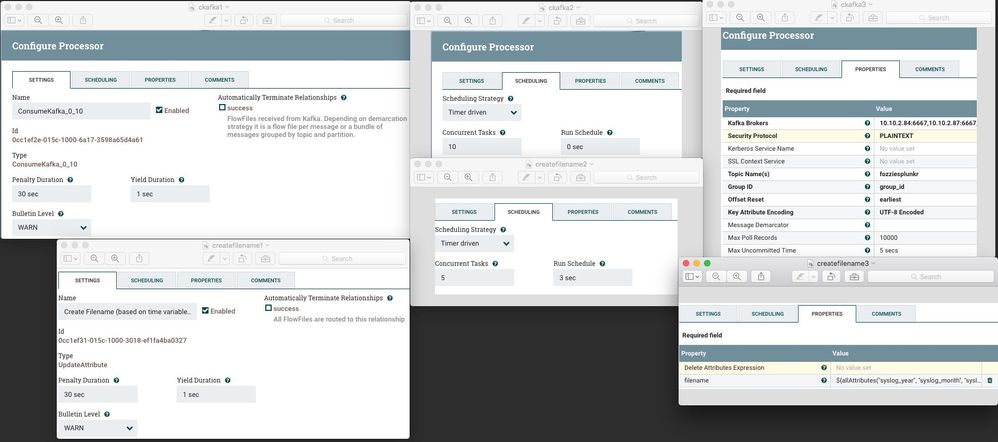Open the markup pen in ckafka1 window

pyautogui.click(x=211, y=20)
